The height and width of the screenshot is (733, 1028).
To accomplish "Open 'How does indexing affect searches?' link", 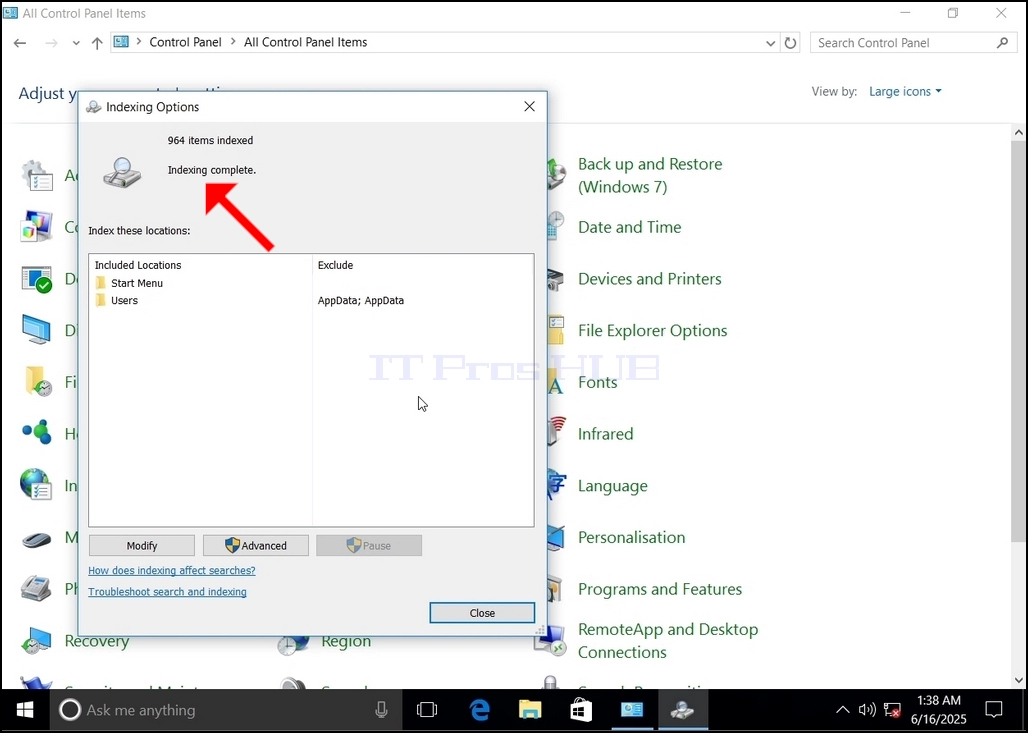I will [x=172, y=570].
